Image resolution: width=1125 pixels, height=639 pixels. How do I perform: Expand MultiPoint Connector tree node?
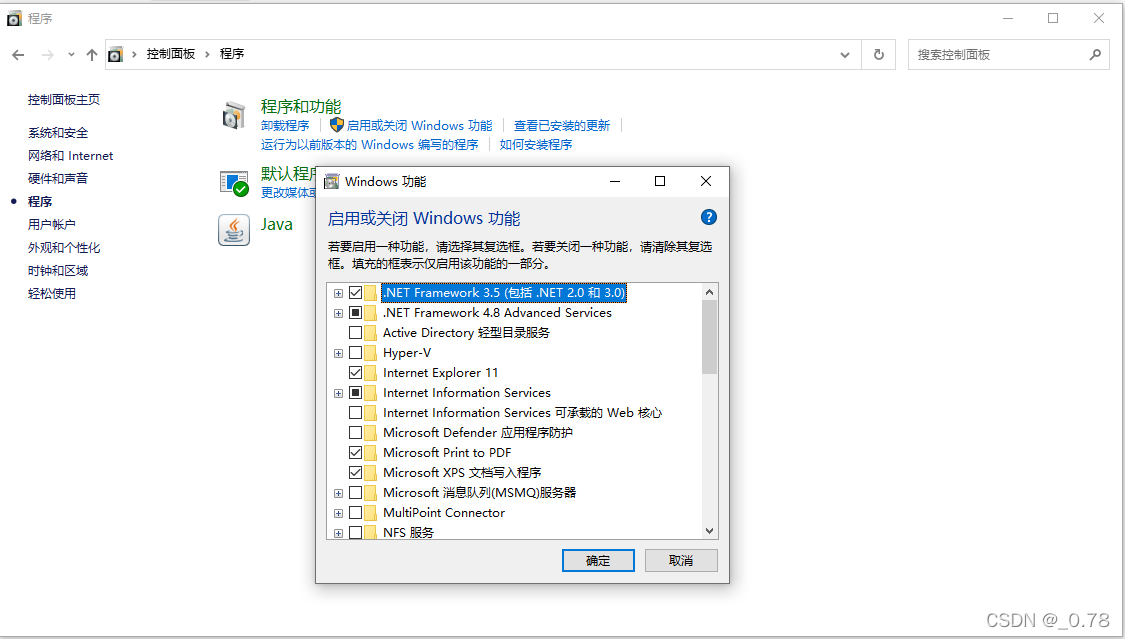click(338, 513)
